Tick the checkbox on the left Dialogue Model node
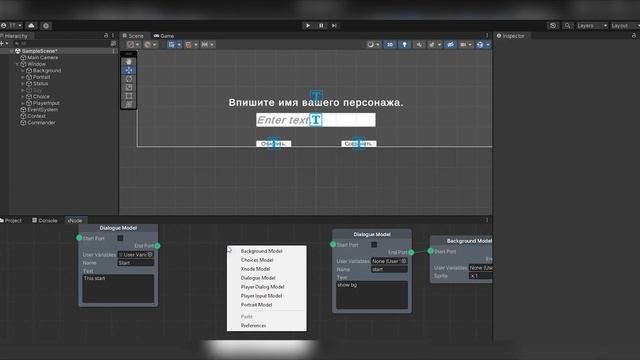The height and width of the screenshot is (360, 640). 120,238
